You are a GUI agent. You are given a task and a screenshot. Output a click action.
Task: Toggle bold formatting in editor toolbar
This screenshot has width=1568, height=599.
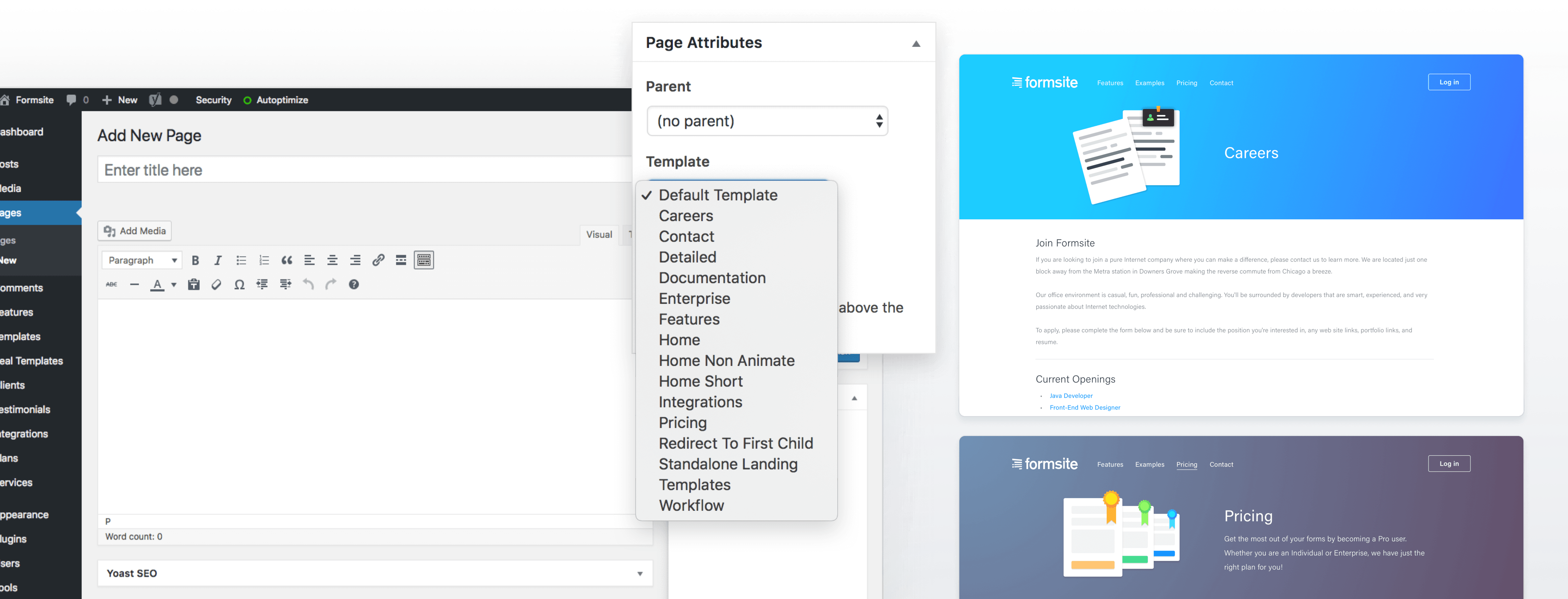tap(195, 261)
